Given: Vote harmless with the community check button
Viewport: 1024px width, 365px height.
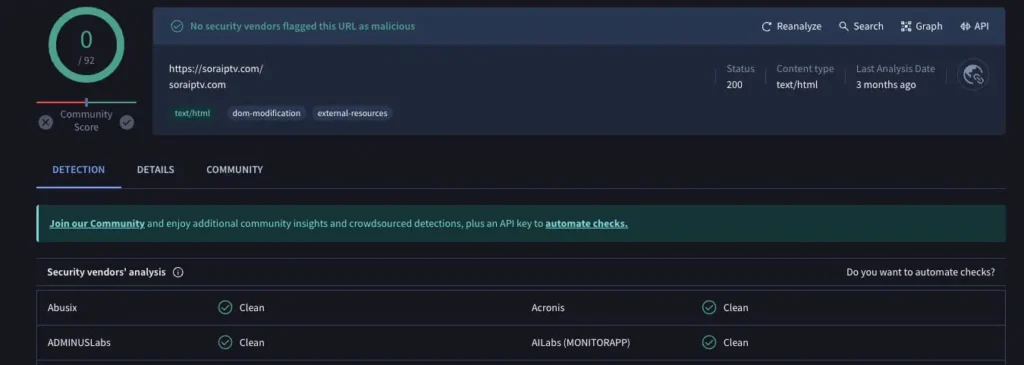Looking at the screenshot, I should [127, 122].
